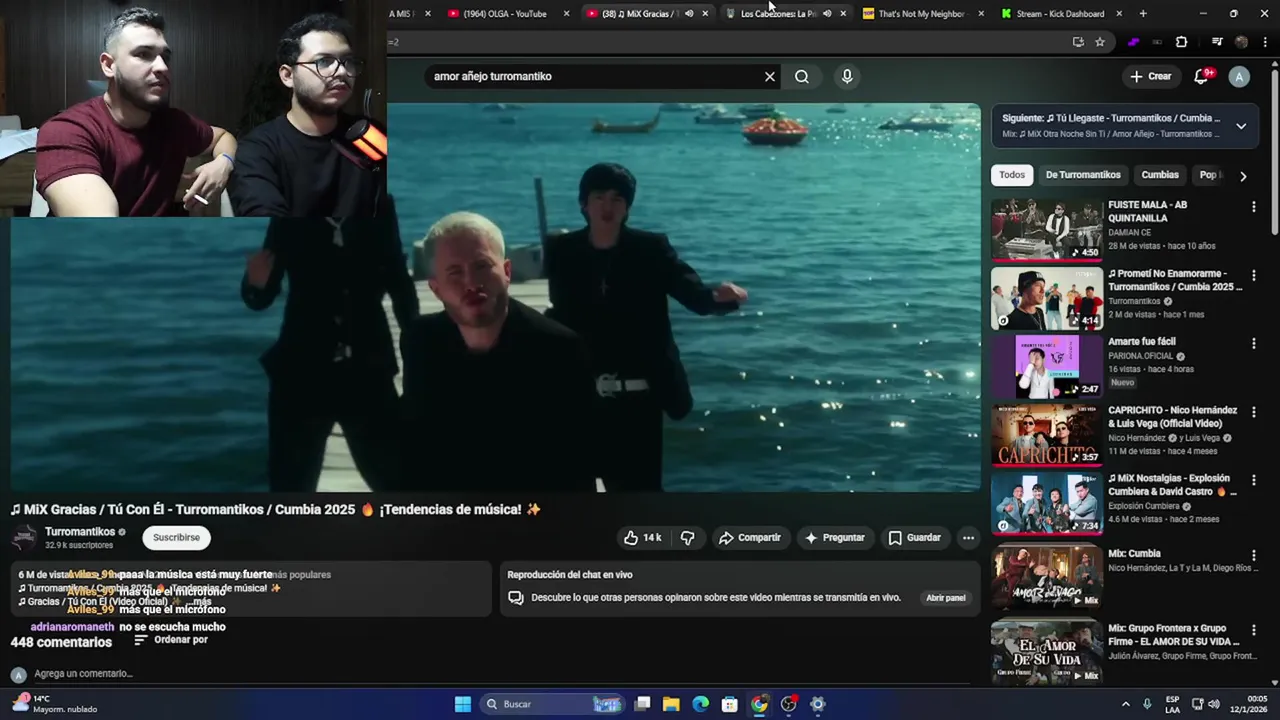
Task: Clear the search box with the X icon
Action: 770,77
